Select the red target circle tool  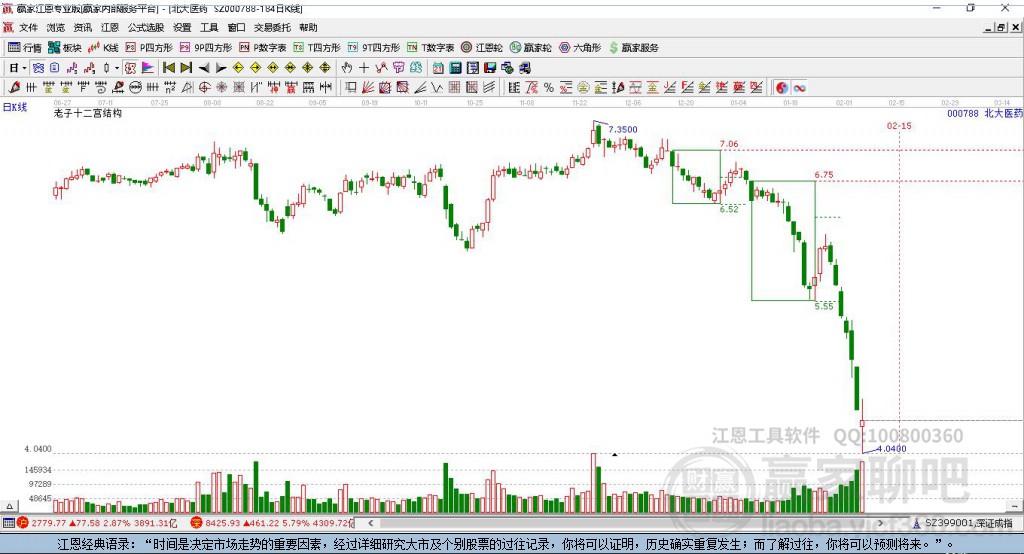click(x=204, y=88)
